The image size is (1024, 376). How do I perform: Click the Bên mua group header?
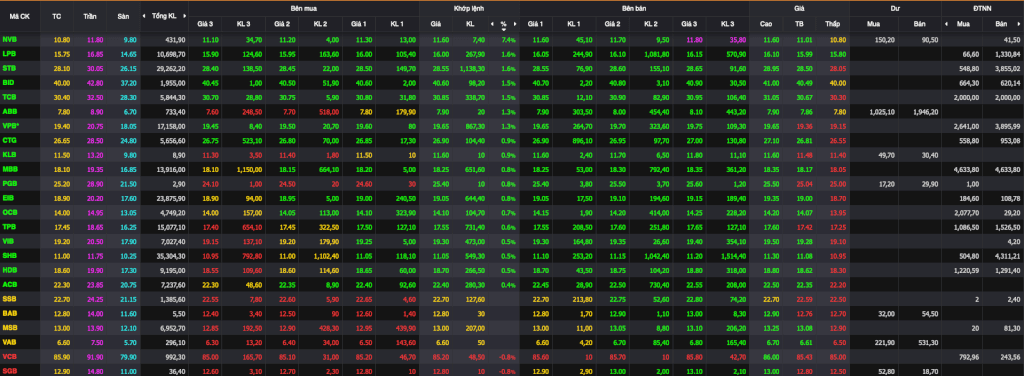(304, 9)
